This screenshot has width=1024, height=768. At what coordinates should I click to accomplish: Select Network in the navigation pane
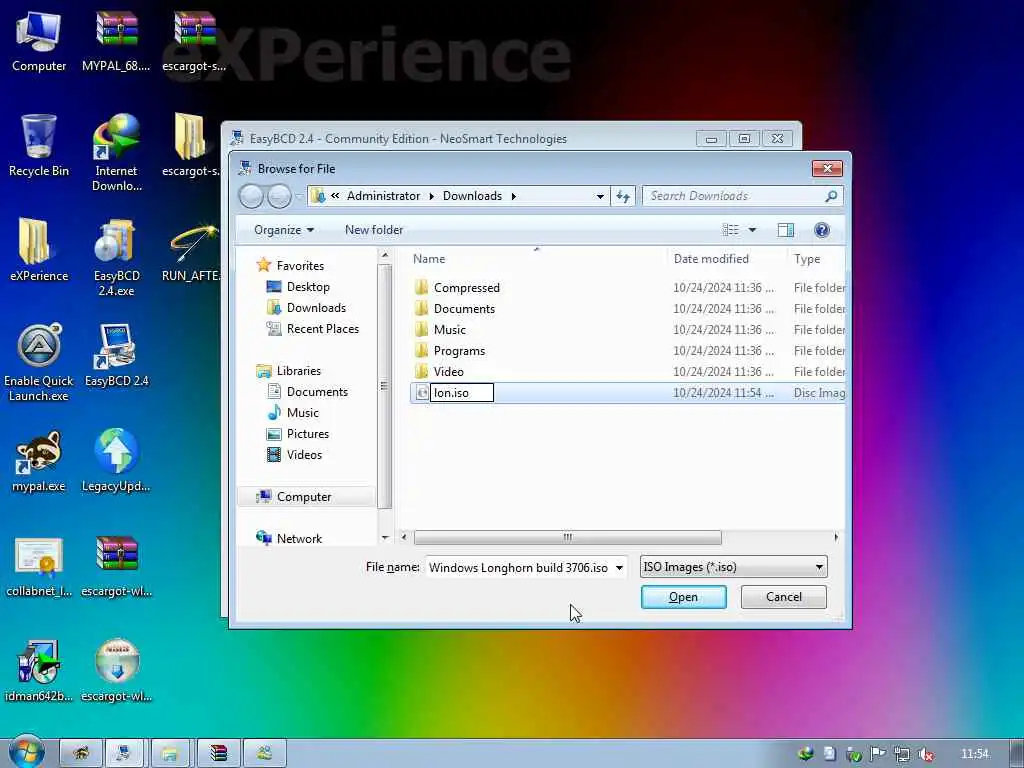click(299, 539)
